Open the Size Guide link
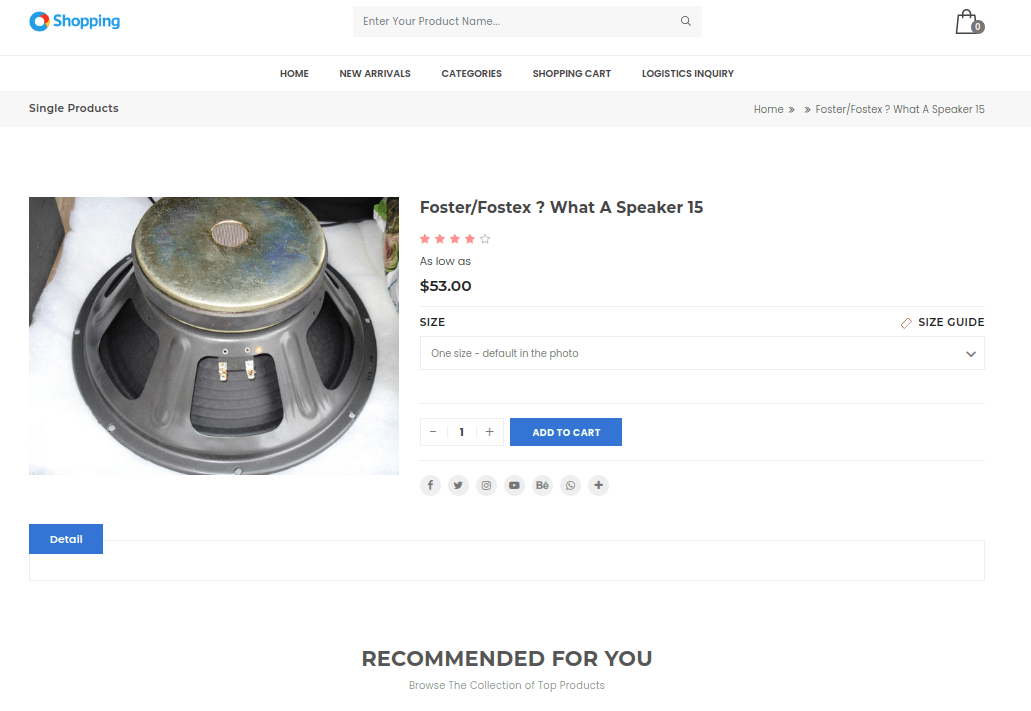Image resolution: width=1031 pixels, height=711 pixels. point(942,322)
